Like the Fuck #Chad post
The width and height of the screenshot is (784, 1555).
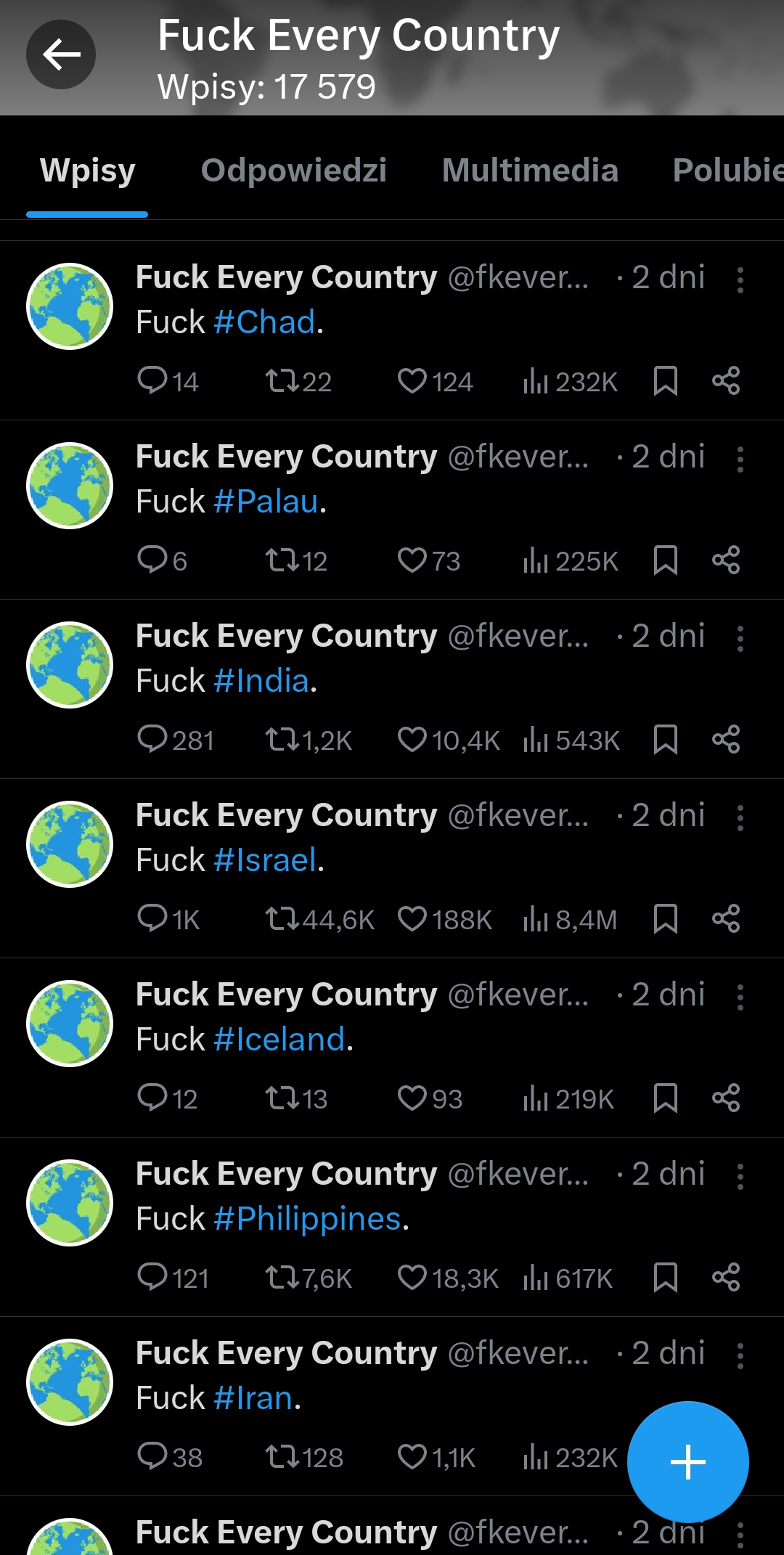pyautogui.click(x=412, y=381)
